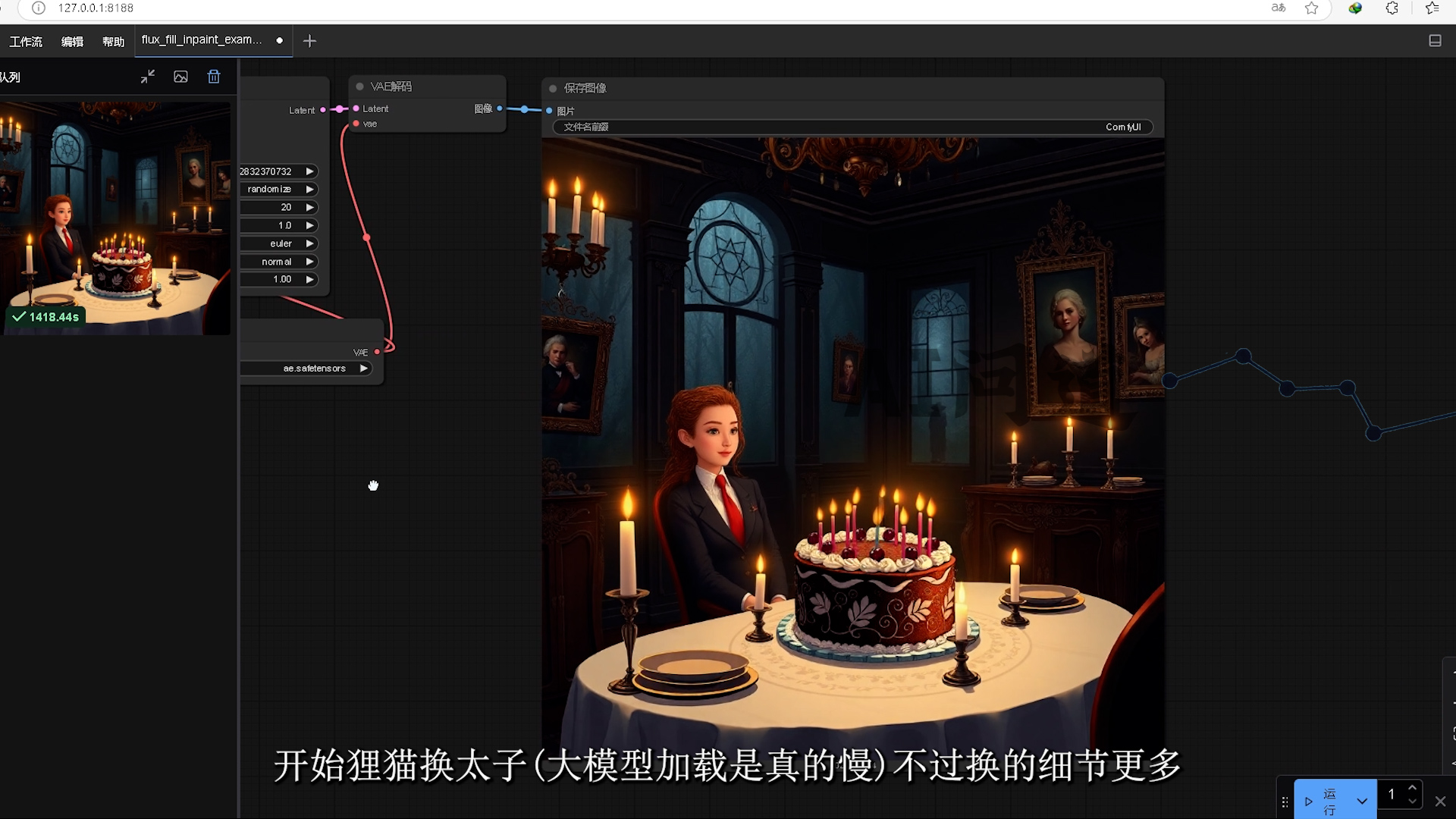This screenshot has height=819, width=1456.
Task: Toggle collapse dot on VAE解码 node
Action: [x=359, y=86]
